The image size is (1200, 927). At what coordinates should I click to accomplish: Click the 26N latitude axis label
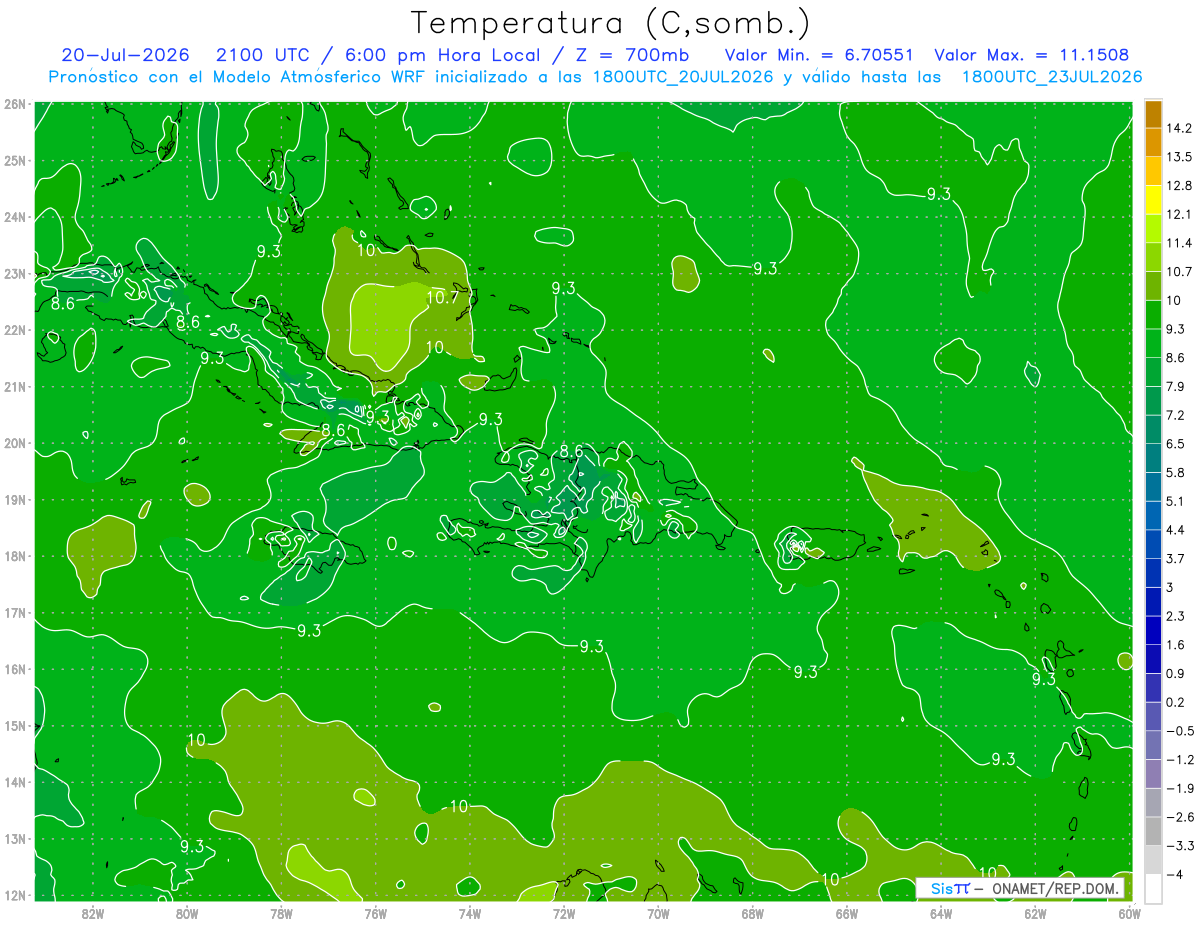point(14,104)
